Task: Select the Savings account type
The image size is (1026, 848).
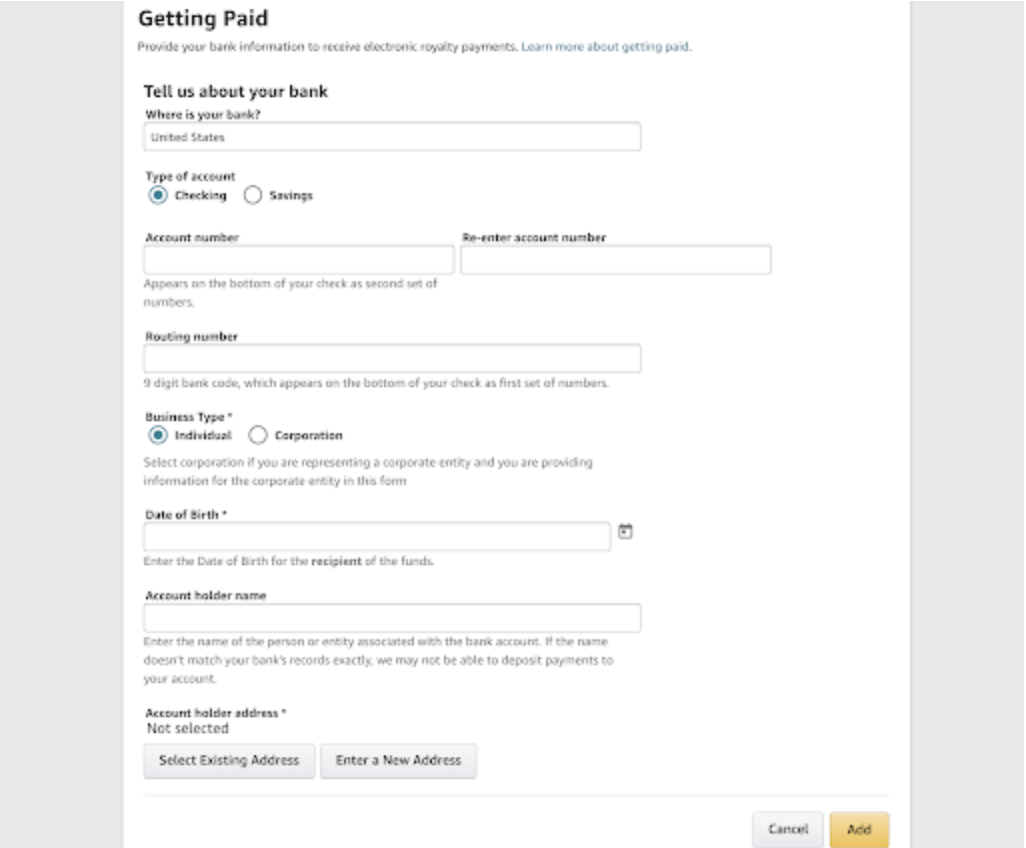Action: click(253, 195)
